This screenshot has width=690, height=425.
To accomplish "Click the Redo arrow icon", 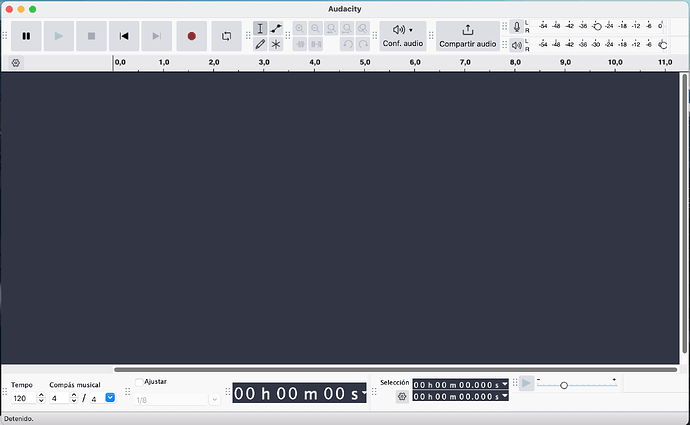I will [363, 44].
